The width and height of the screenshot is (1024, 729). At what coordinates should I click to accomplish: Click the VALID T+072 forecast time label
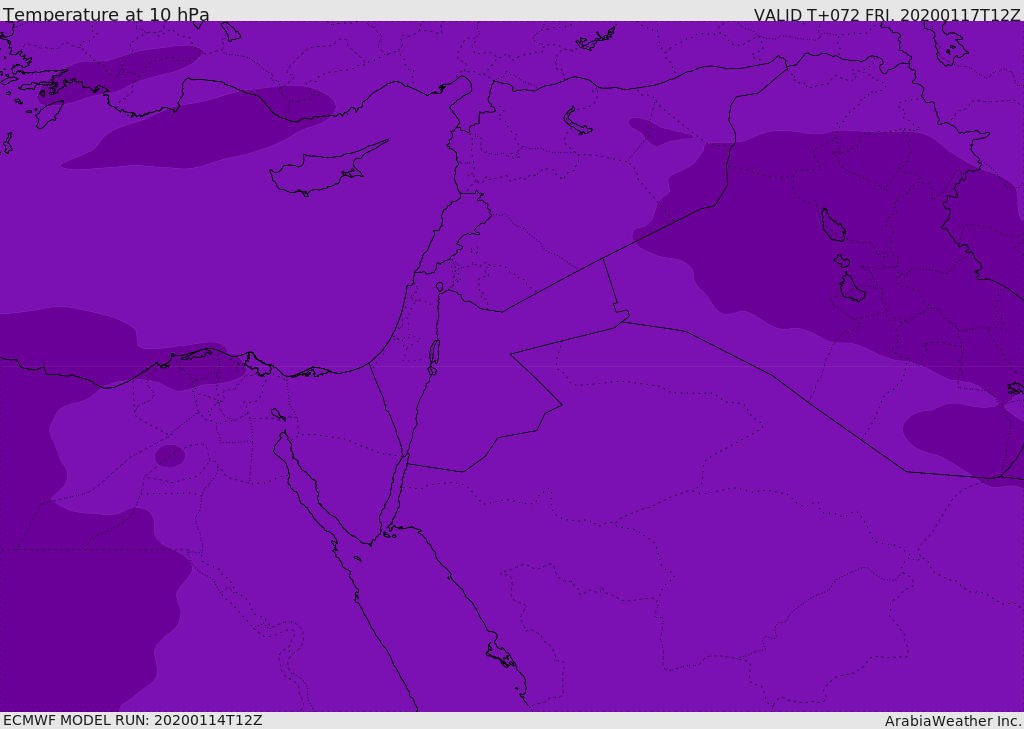click(x=886, y=15)
